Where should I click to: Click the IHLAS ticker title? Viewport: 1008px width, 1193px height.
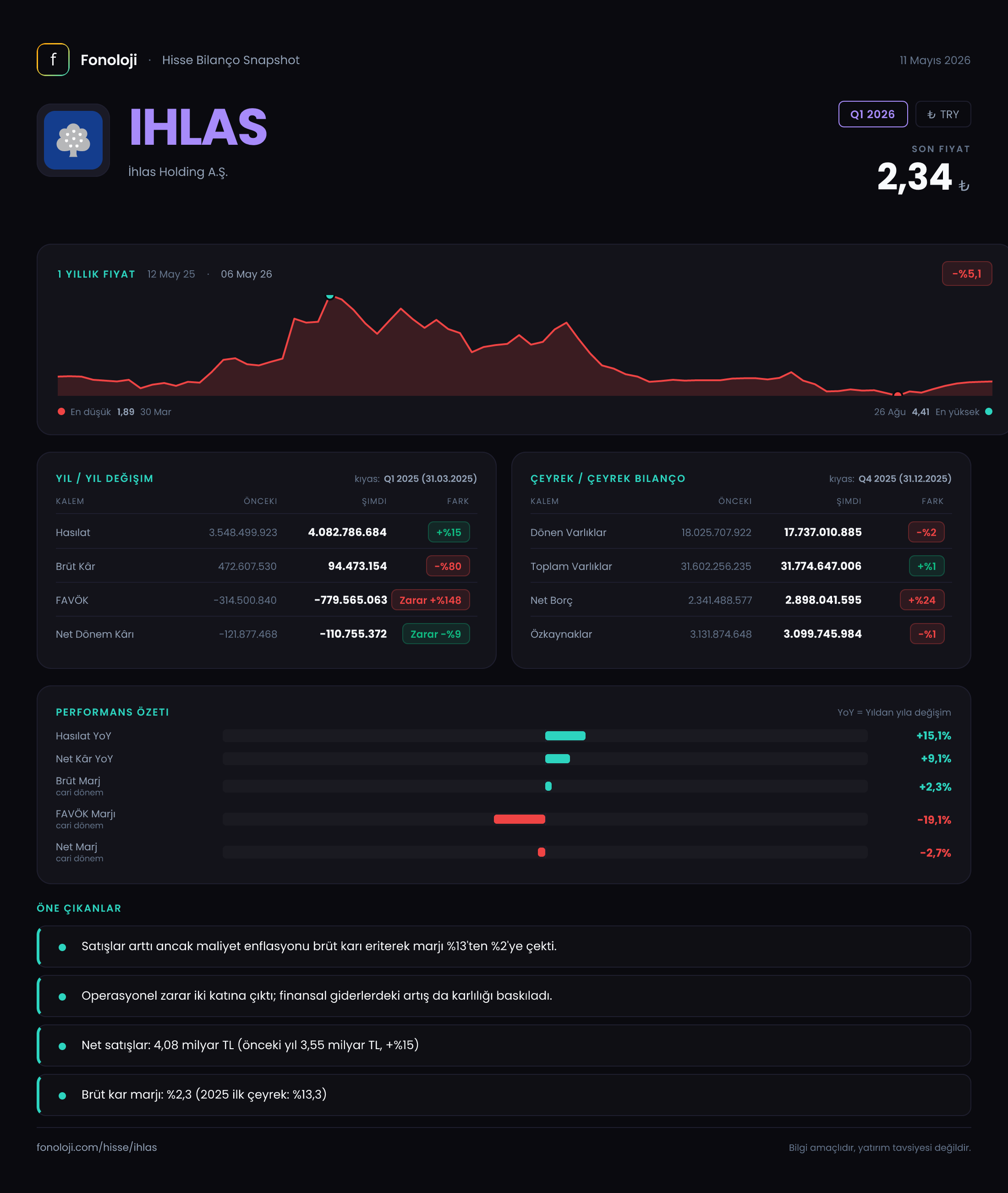point(198,127)
